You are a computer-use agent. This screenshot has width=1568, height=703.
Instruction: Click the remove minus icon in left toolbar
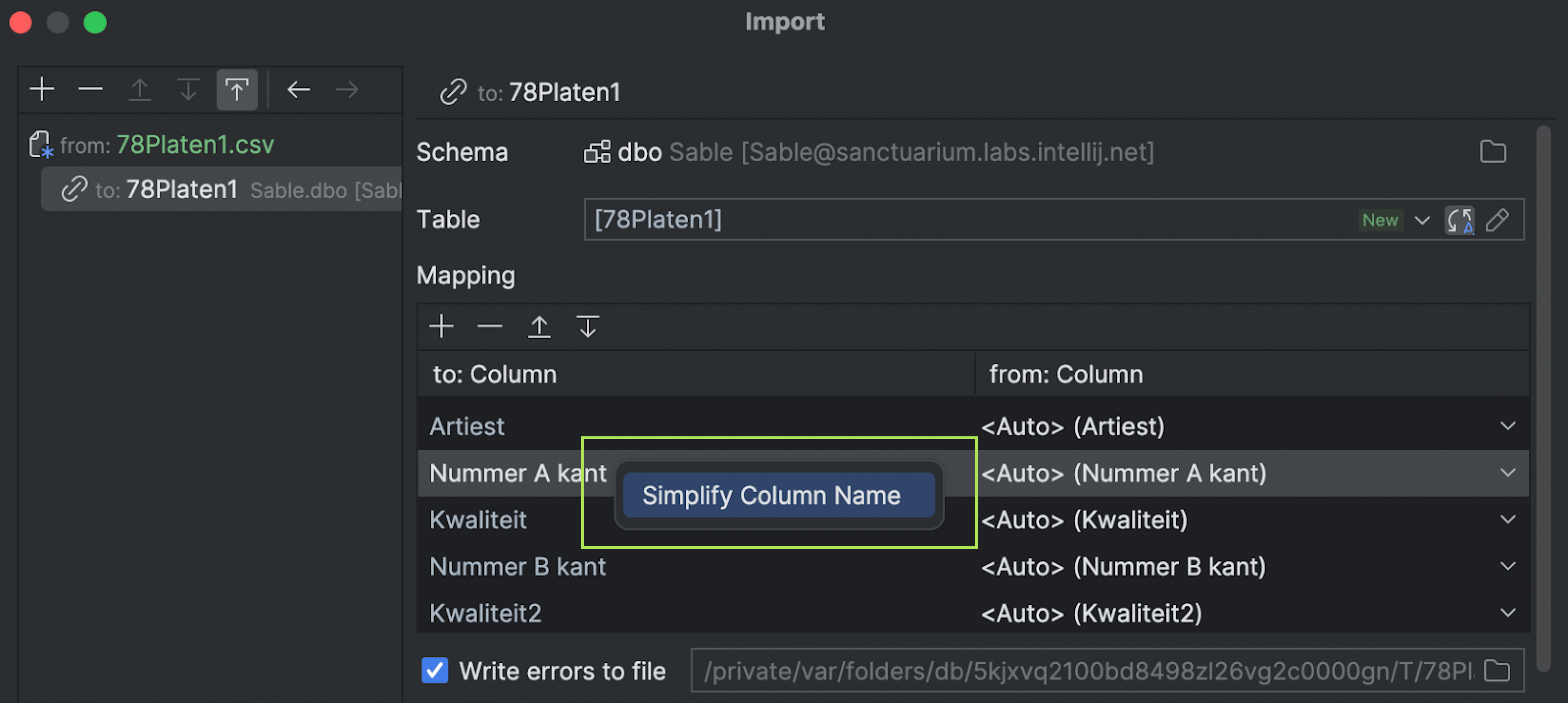[91, 90]
